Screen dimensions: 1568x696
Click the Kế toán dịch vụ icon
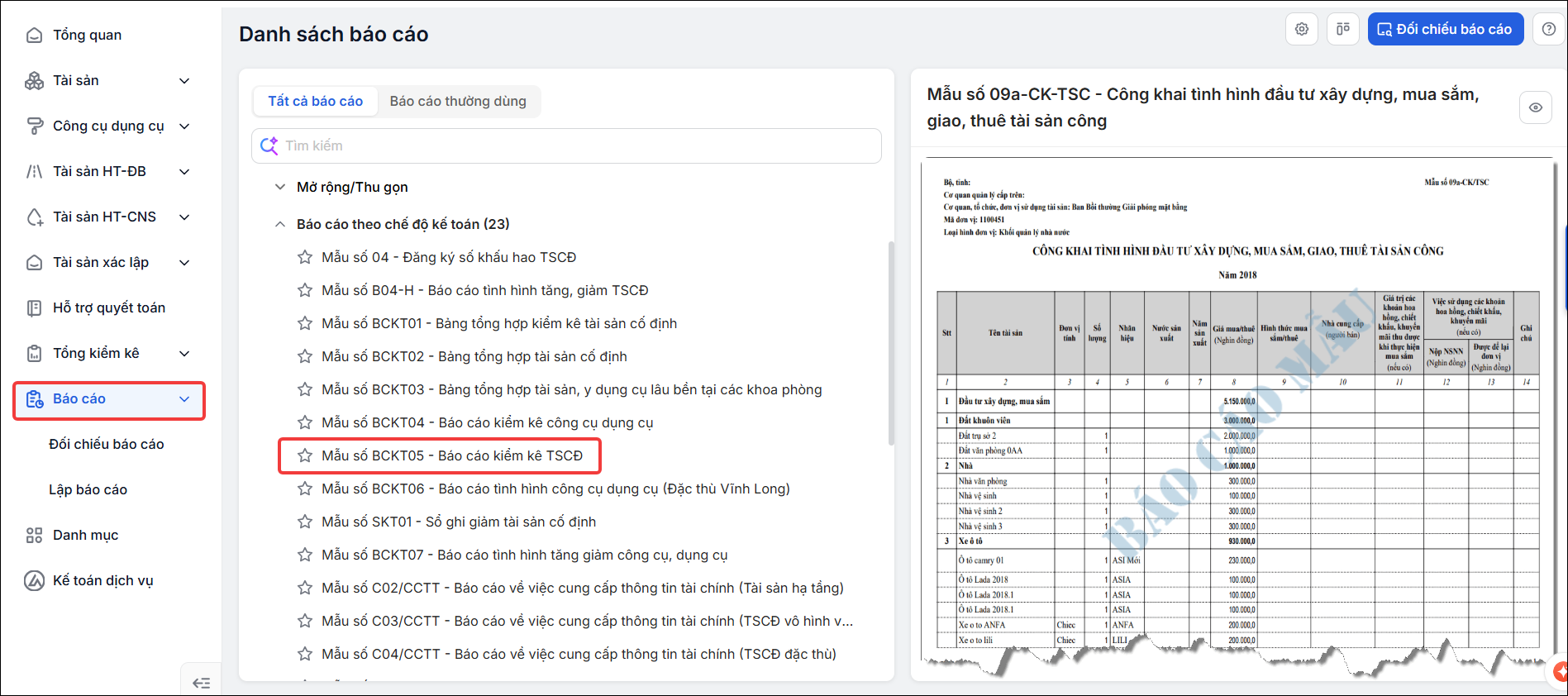click(34, 580)
